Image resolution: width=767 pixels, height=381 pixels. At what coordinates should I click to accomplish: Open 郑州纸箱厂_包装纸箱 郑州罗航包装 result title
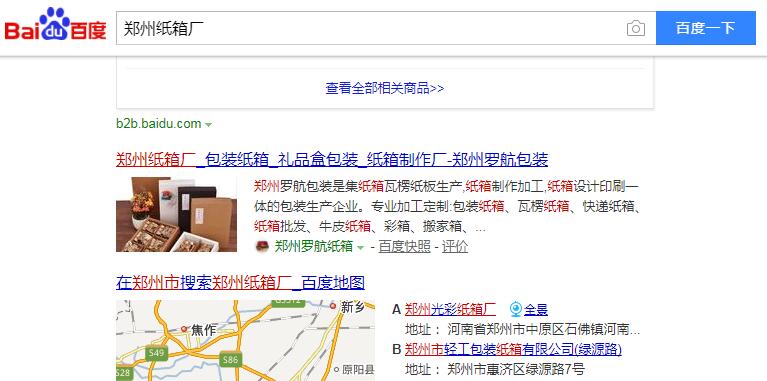332,159
